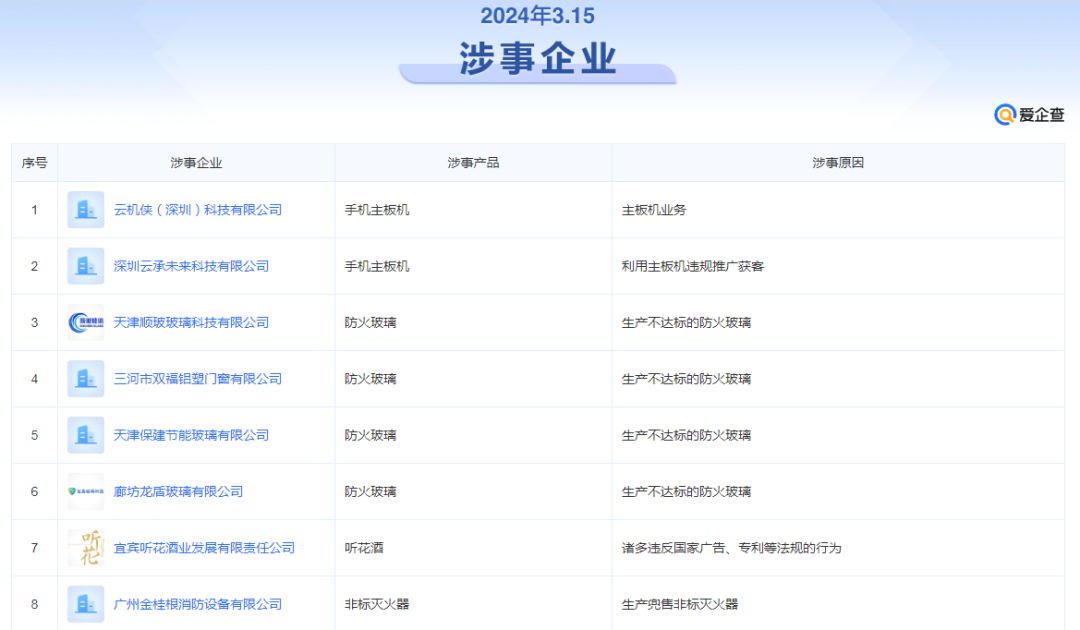Open 天津保建节能玻璃有限公司 company link
The width and height of the screenshot is (1080, 630).
coord(191,435)
